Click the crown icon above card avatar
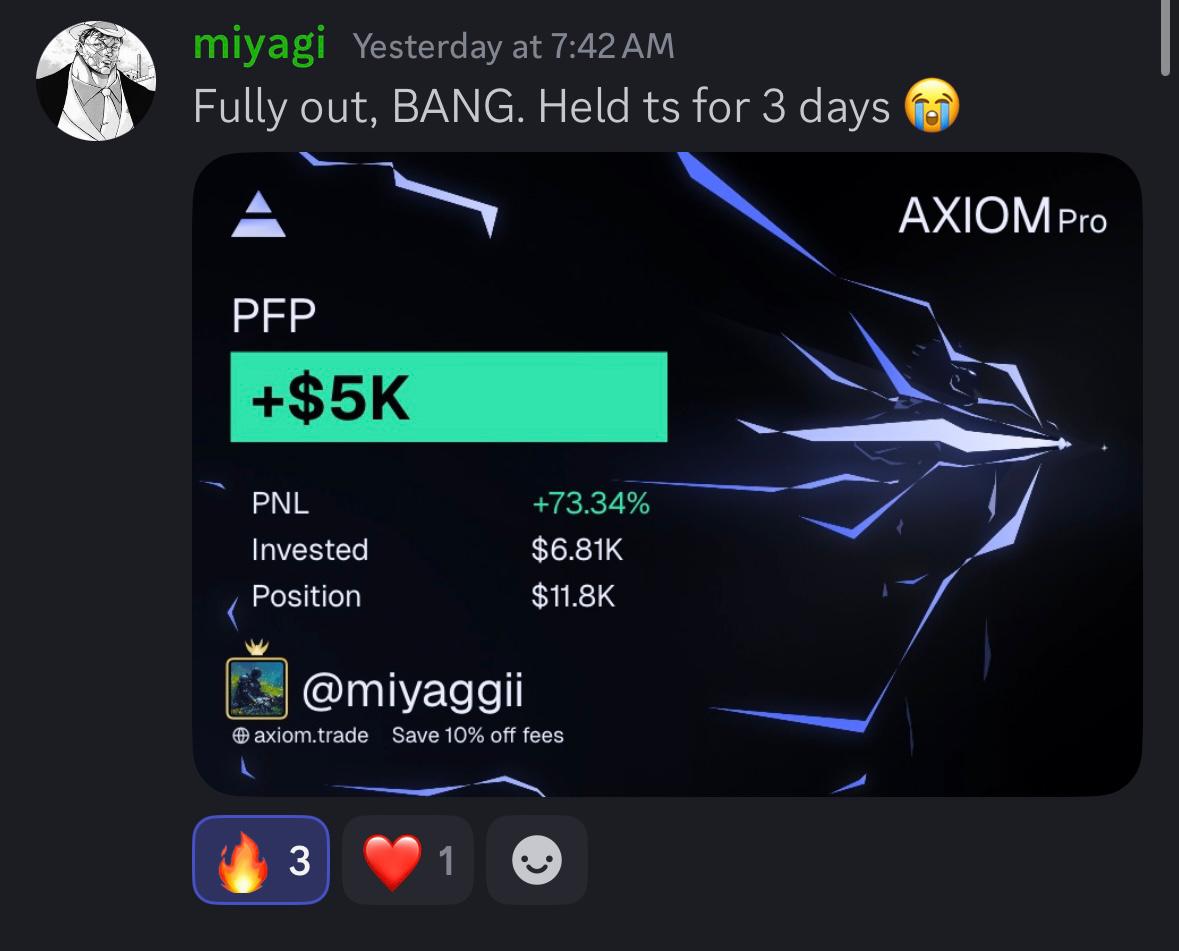 point(257,647)
